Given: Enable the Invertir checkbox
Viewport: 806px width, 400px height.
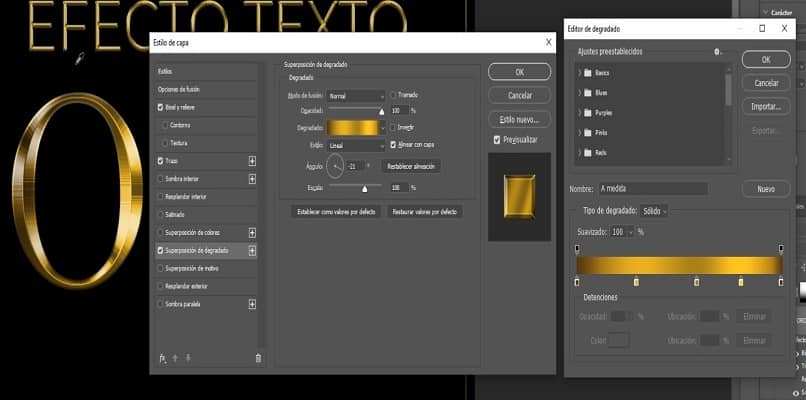Looking at the screenshot, I should point(394,128).
